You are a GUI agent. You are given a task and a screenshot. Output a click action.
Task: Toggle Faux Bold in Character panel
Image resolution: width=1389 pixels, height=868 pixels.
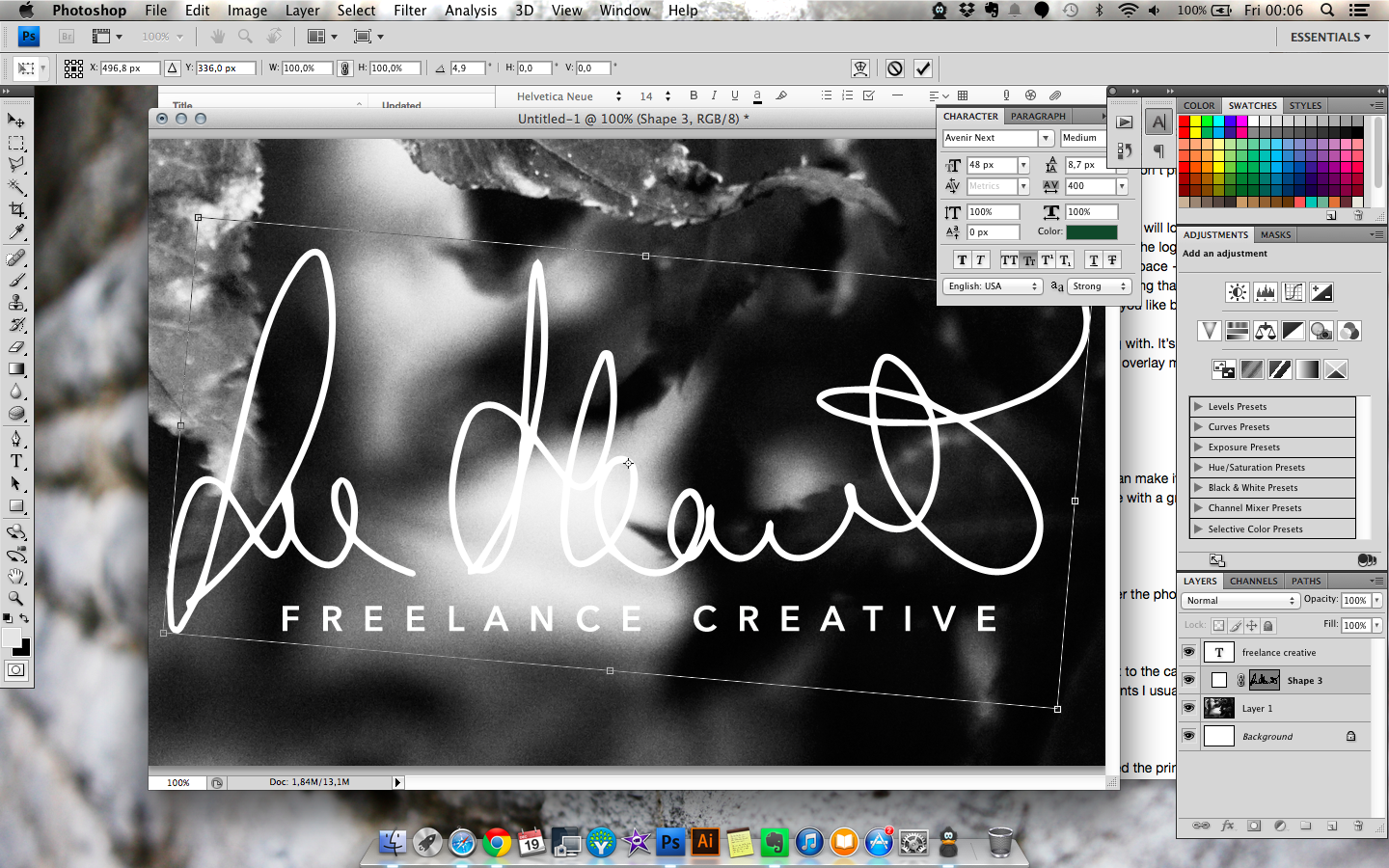pos(962,260)
